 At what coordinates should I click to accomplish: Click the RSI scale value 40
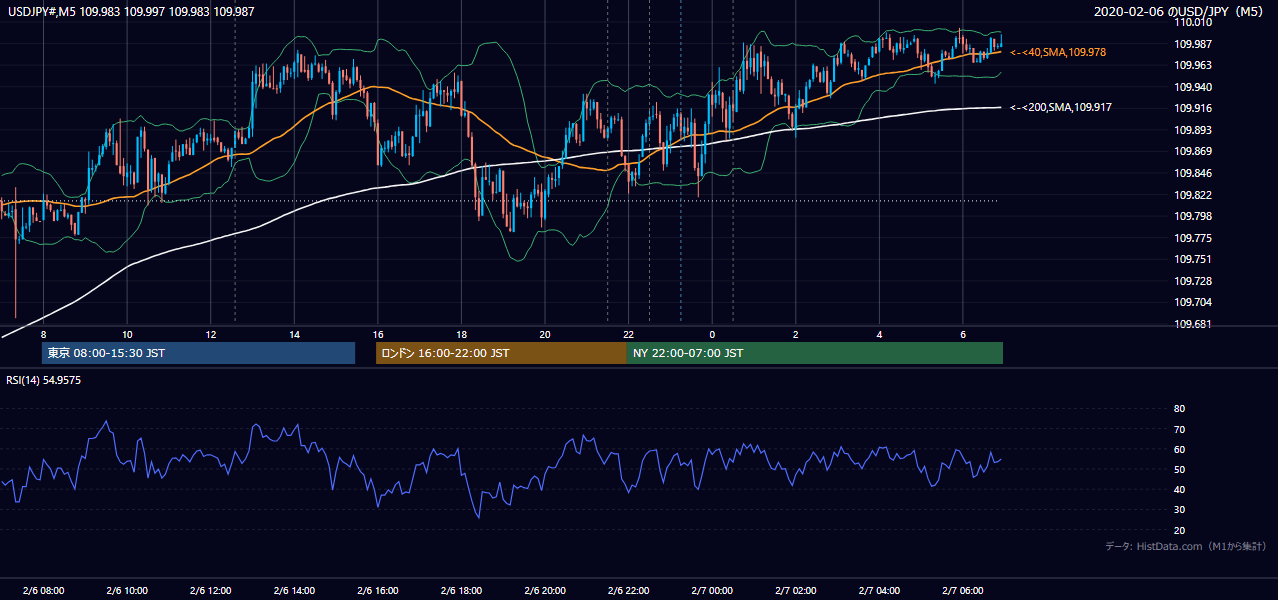(x=1179, y=490)
